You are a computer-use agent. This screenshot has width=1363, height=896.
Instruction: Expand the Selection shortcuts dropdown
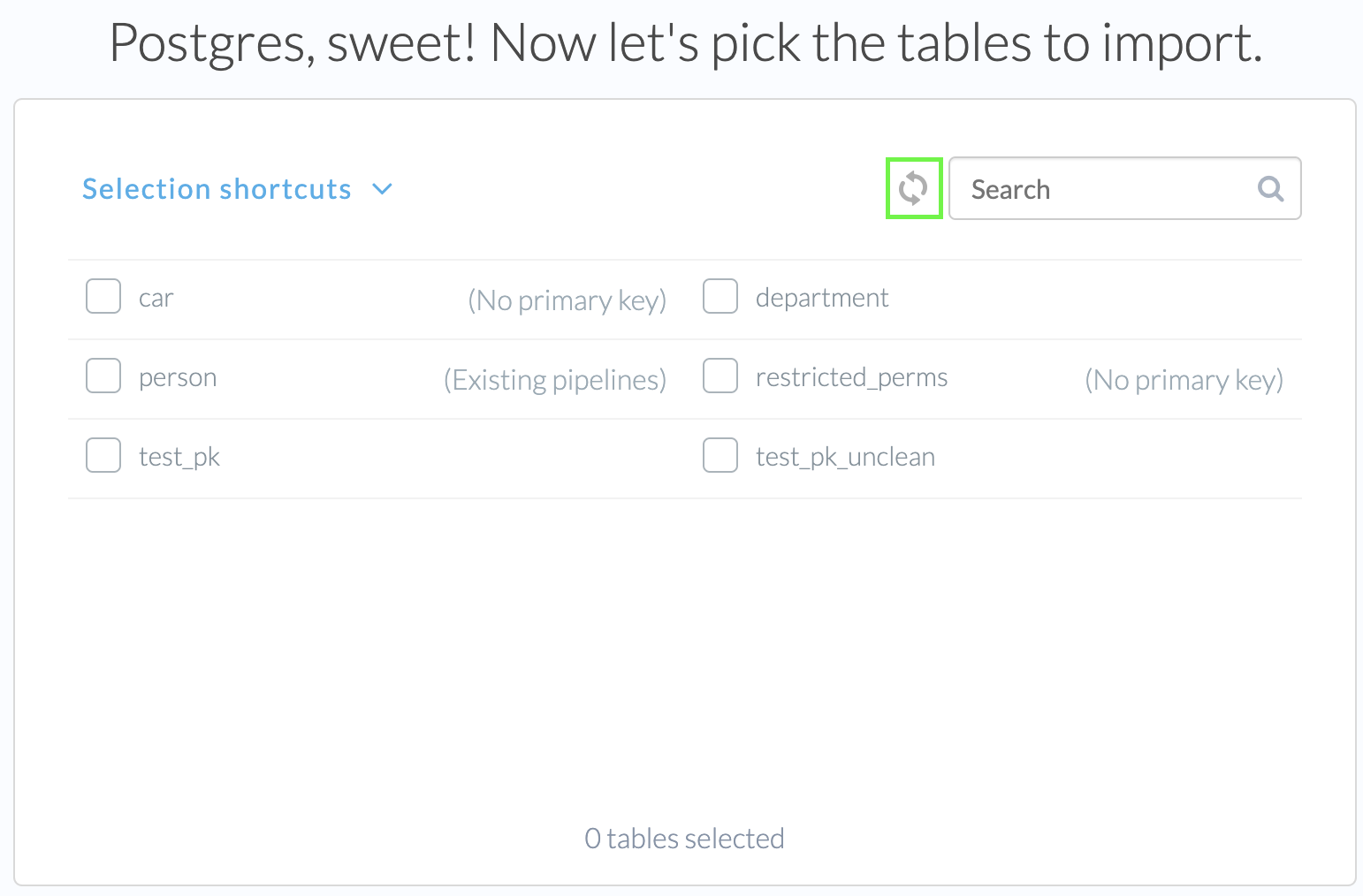(x=217, y=188)
